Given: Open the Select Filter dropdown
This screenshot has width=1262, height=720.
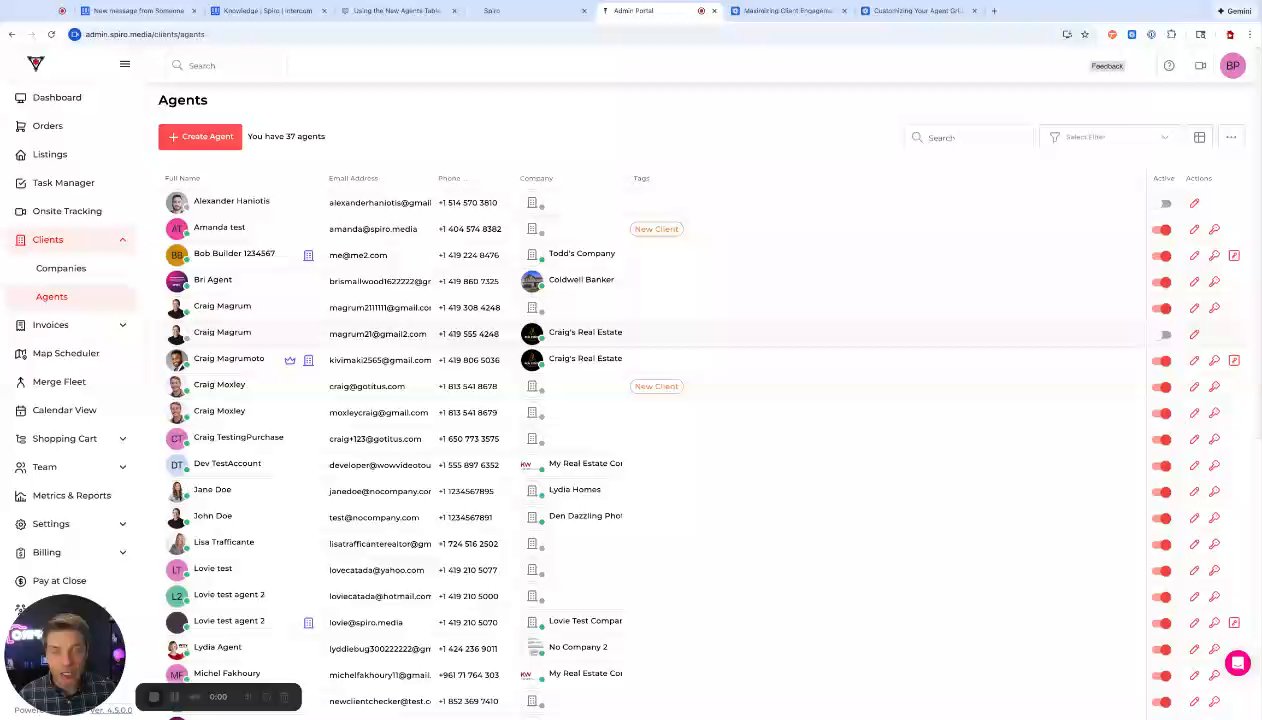Looking at the screenshot, I should tap(1109, 137).
